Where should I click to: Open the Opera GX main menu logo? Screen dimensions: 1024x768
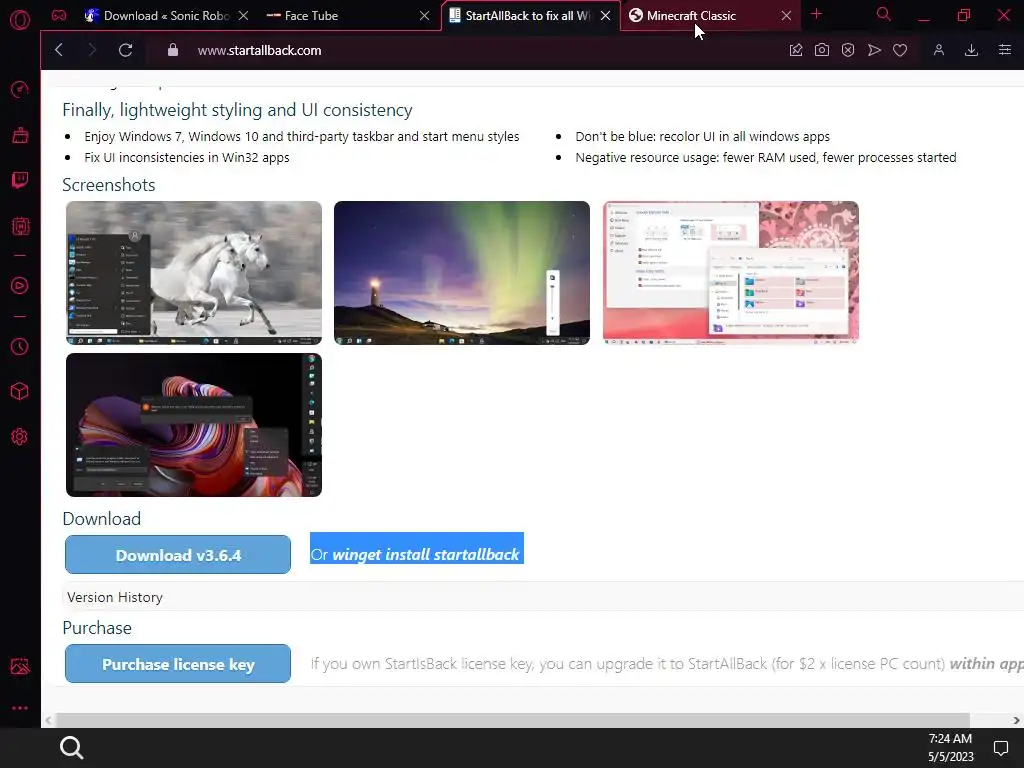tap(20, 20)
